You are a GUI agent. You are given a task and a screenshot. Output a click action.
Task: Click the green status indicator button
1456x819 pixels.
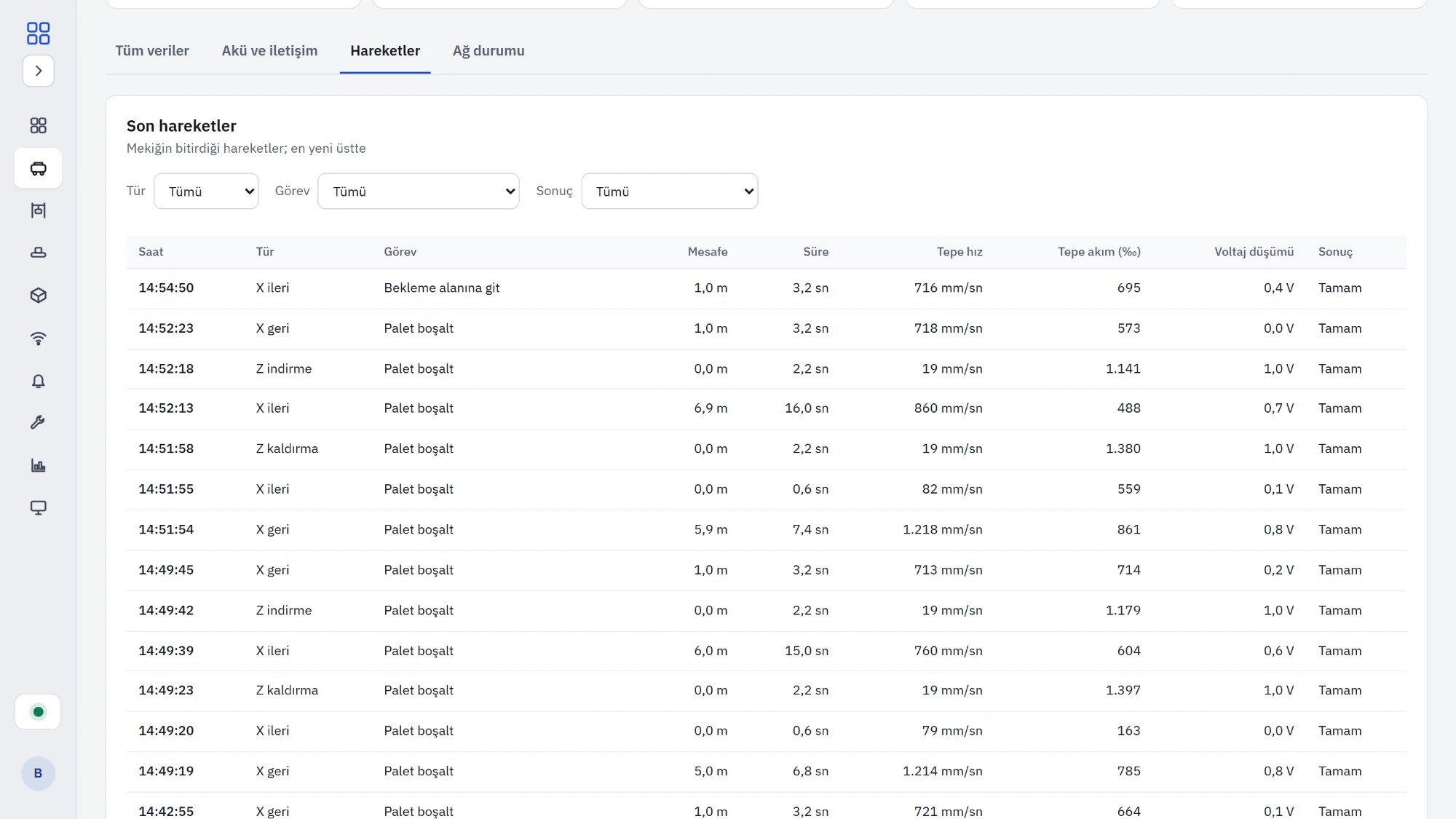pos(39,712)
